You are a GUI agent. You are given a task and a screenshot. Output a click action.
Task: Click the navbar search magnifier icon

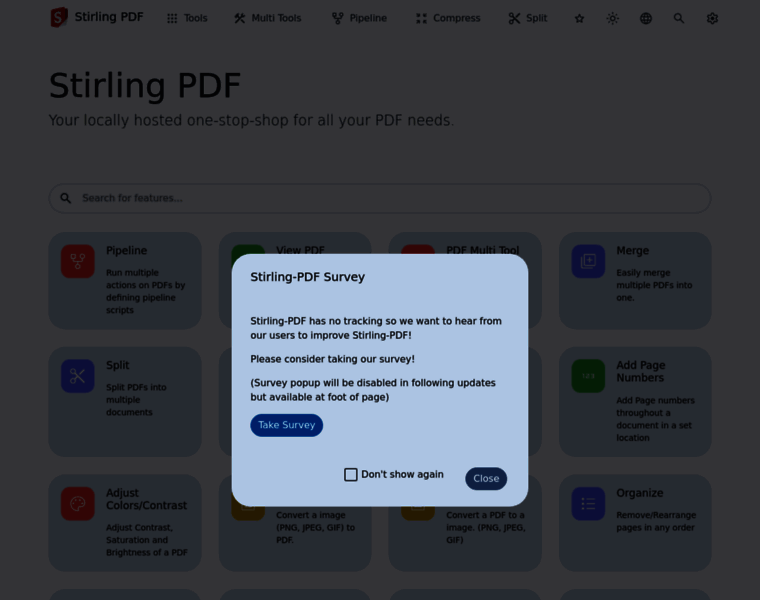[679, 18]
